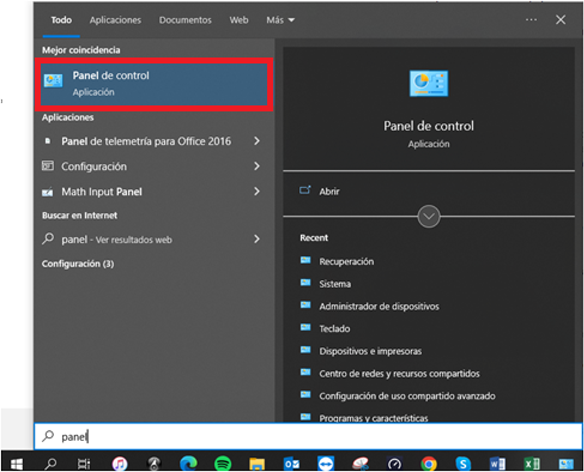584x472 pixels.
Task: Open Excel from the taskbar
Action: point(532,464)
